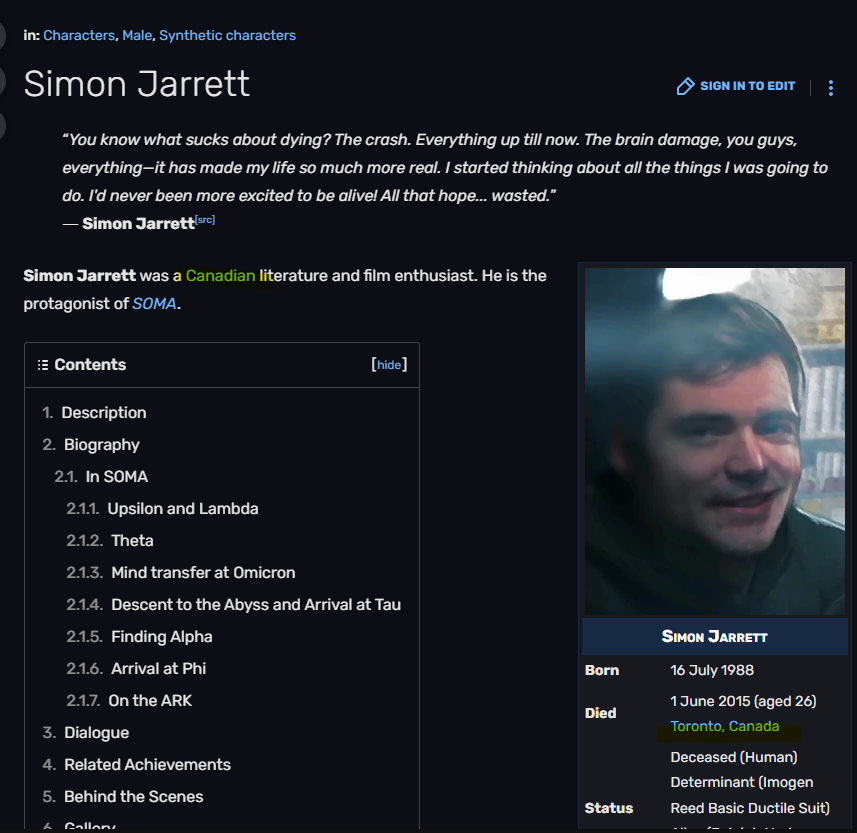
Task: Go to Finding Alpha section
Action: tap(161, 637)
